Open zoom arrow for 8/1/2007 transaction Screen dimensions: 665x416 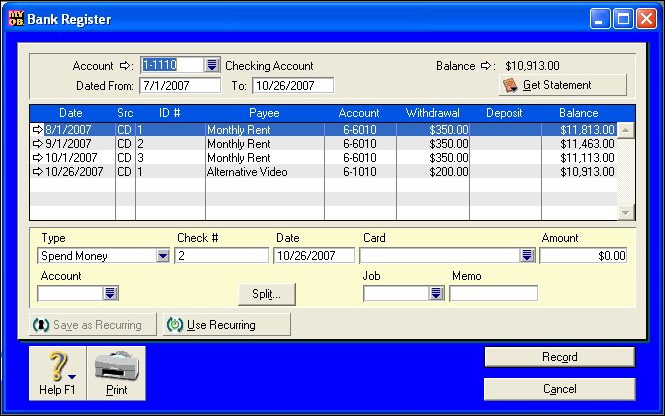38,129
